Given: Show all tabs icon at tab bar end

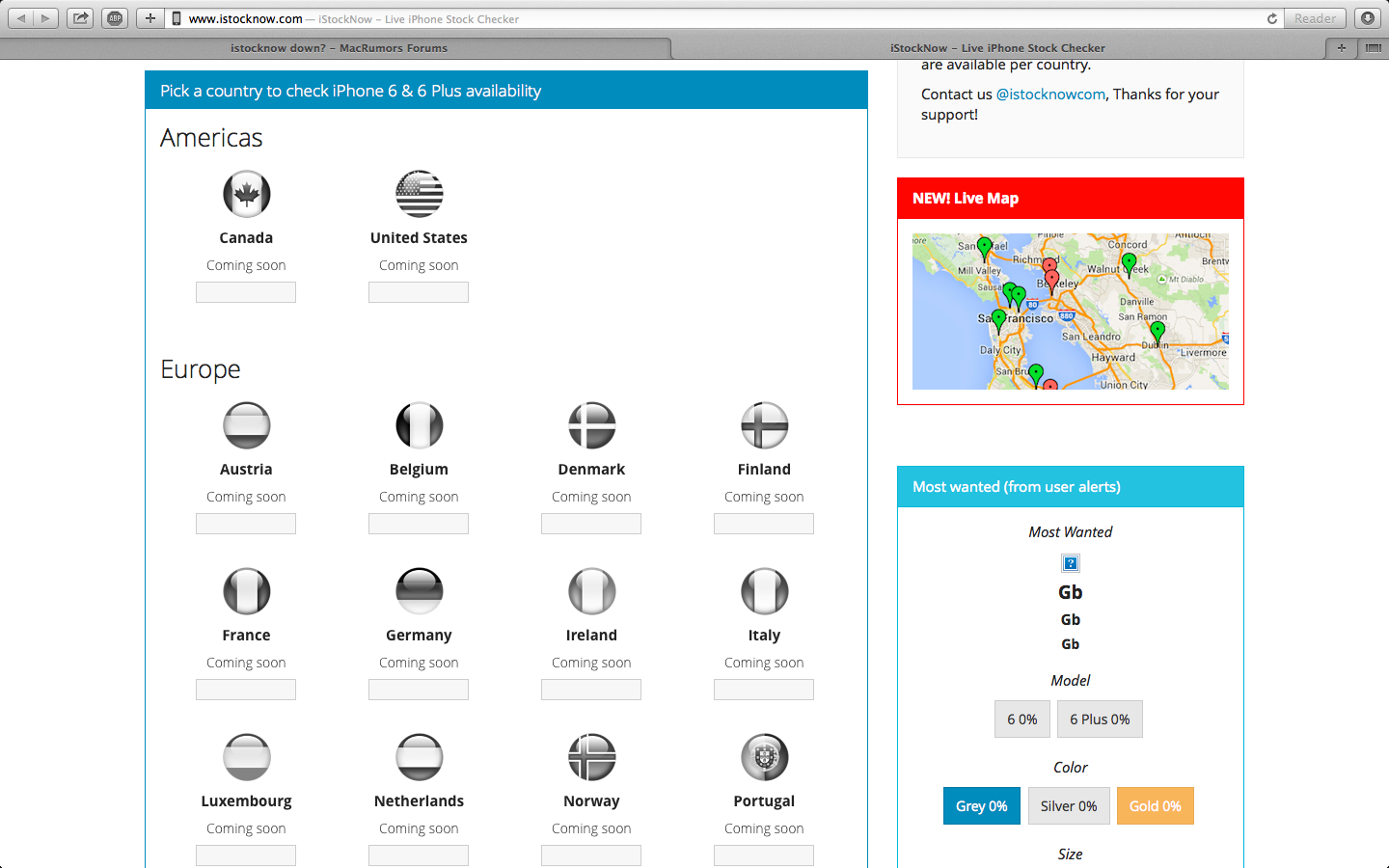Looking at the screenshot, I should (1373, 47).
